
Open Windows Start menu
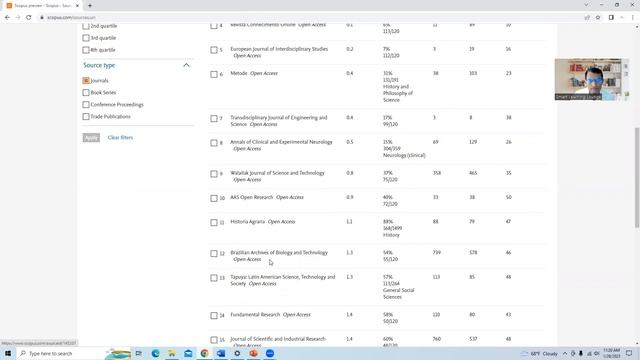8,353
